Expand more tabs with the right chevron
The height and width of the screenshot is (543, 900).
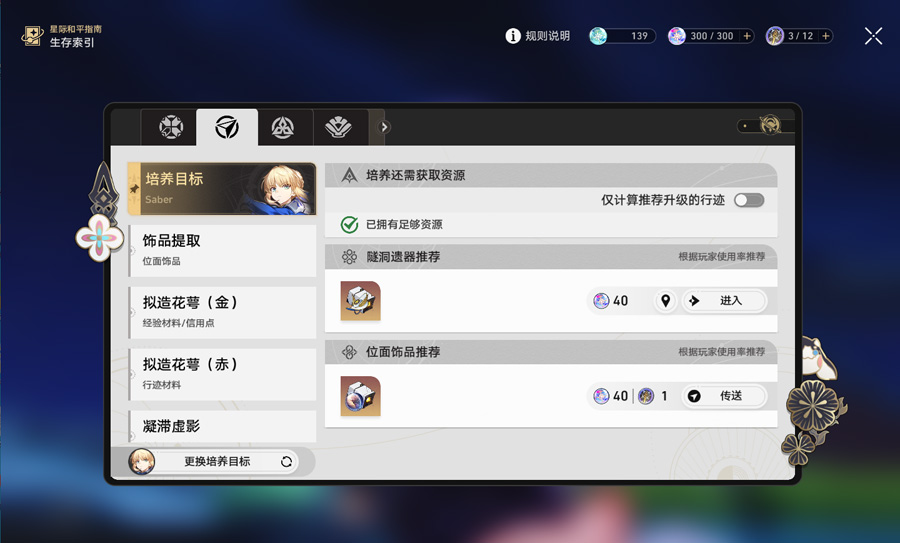click(385, 127)
